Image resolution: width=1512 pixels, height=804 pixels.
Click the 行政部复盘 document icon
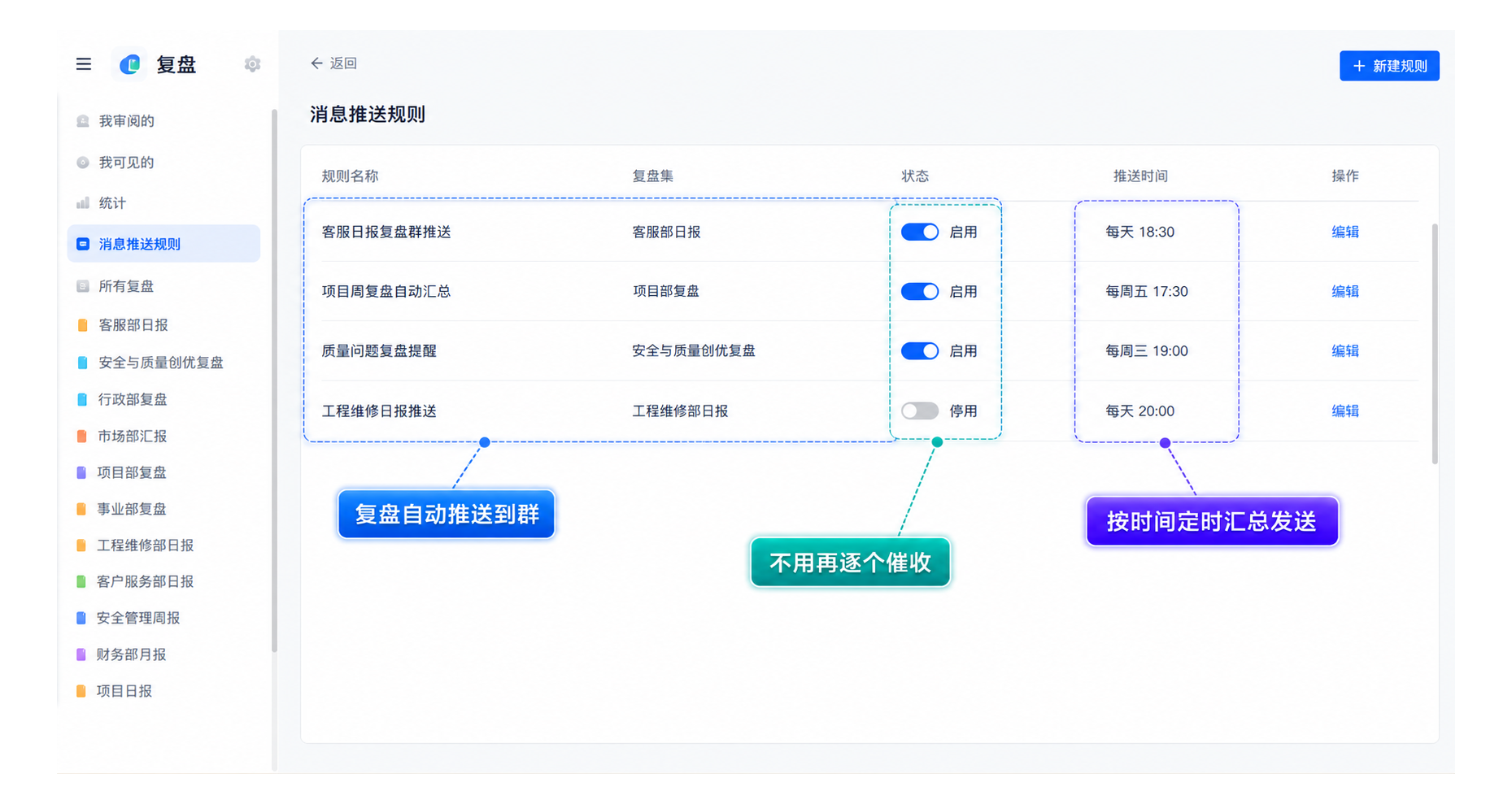[82, 399]
